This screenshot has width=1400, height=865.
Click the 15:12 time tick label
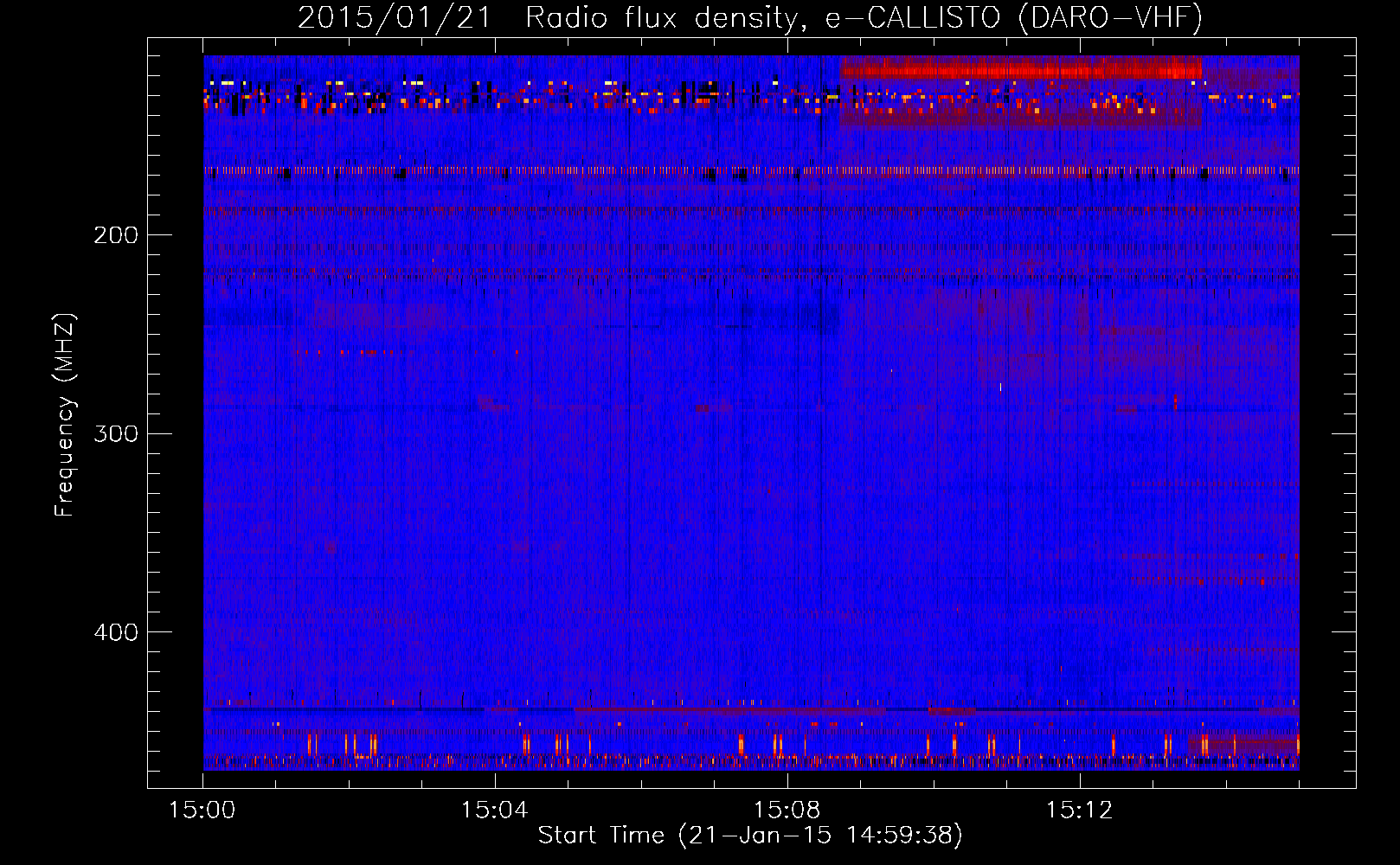click(x=1079, y=811)
